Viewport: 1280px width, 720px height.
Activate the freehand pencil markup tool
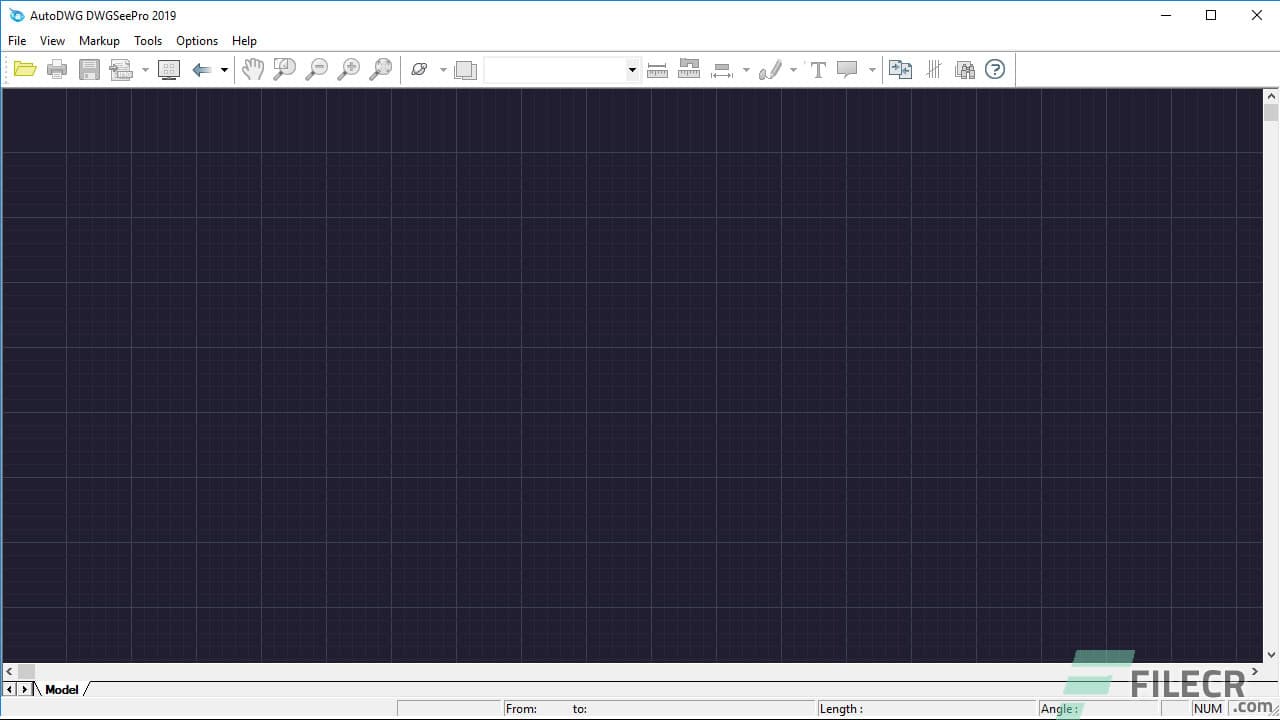[770, 69]
